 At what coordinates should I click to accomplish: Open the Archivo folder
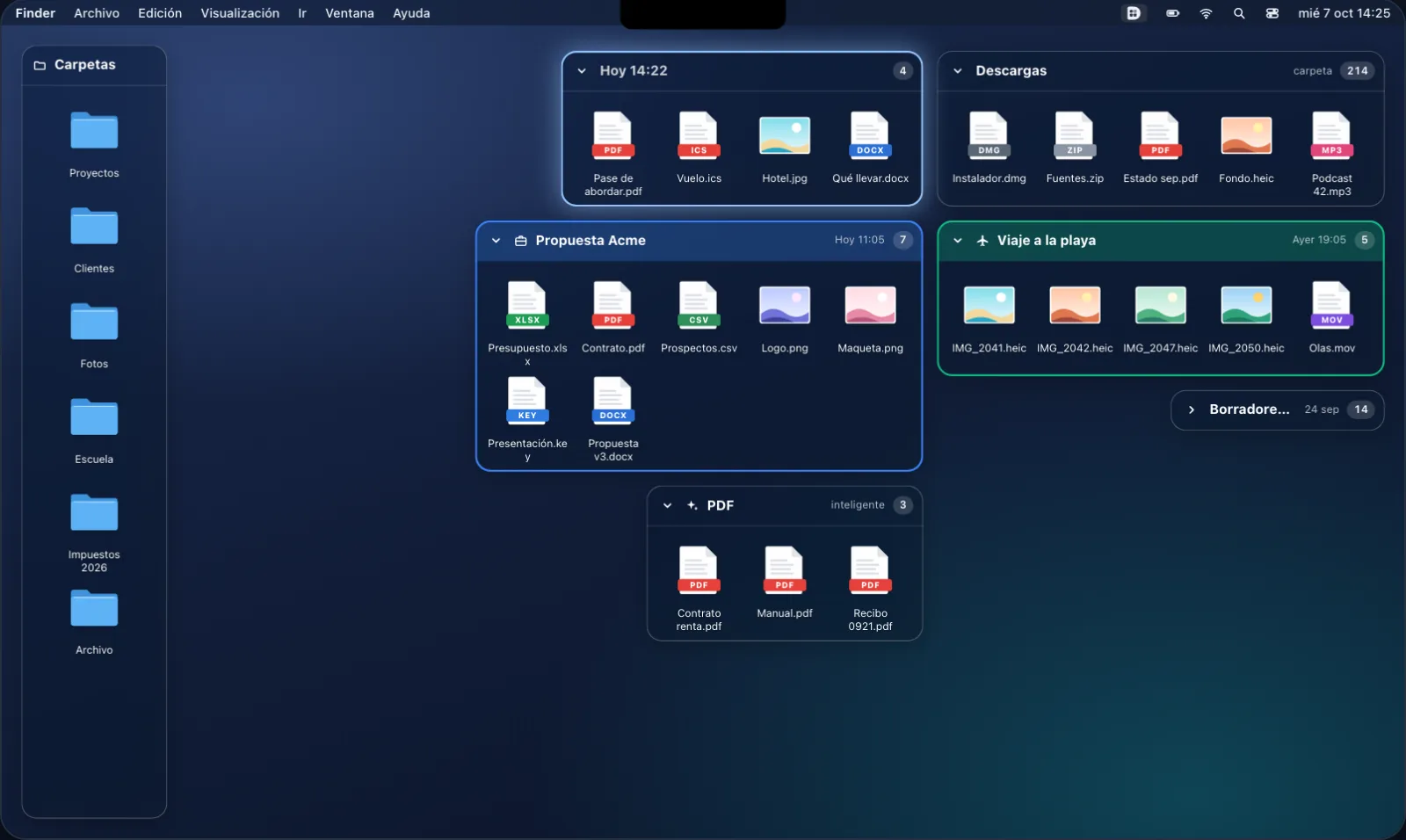[x=94, y=622]
